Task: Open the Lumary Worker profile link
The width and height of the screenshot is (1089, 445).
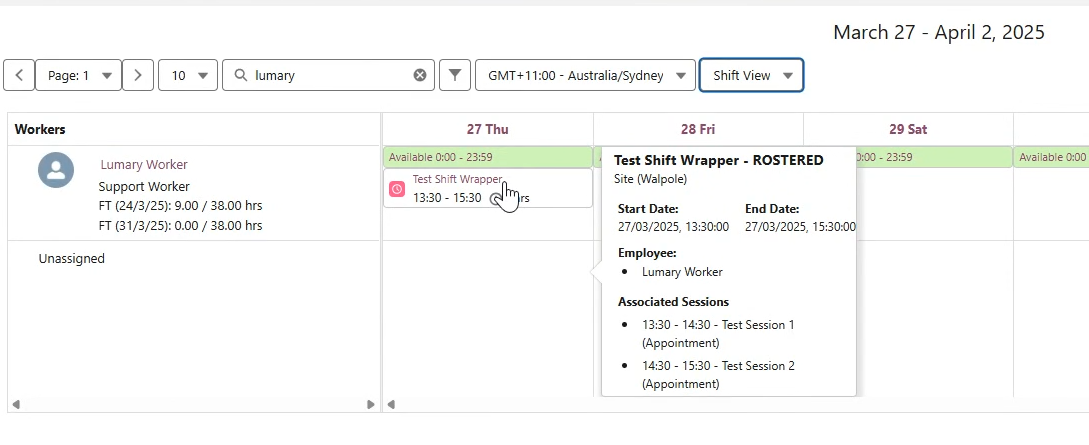Action: (x=144, y=164)
